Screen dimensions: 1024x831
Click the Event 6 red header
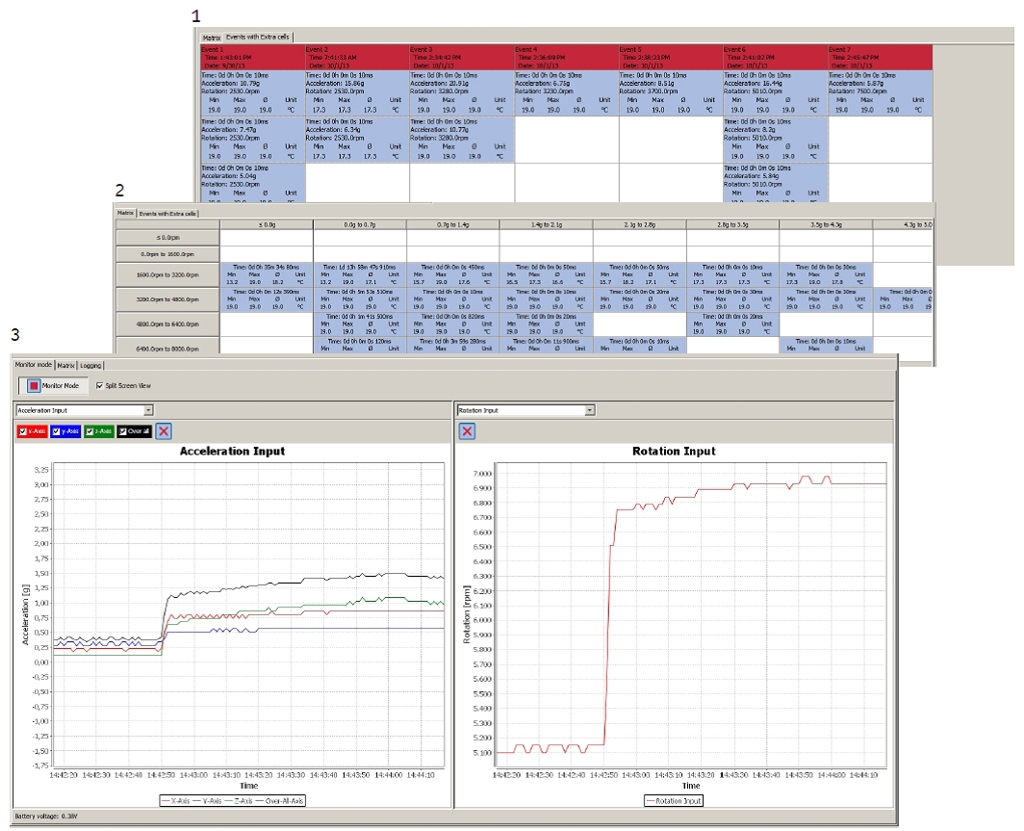click(775, 57)
